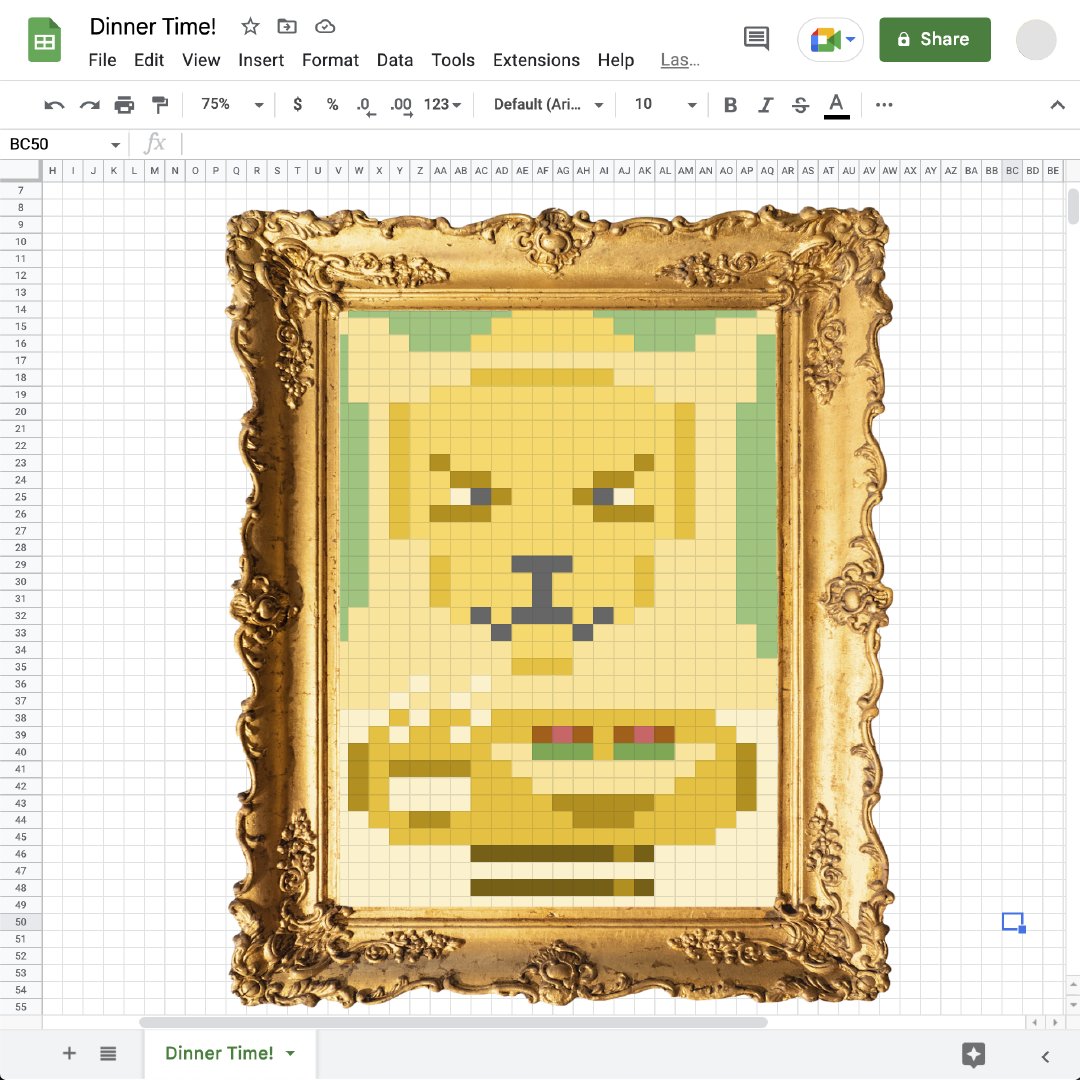Open the font size dropdown

(662, 104)
